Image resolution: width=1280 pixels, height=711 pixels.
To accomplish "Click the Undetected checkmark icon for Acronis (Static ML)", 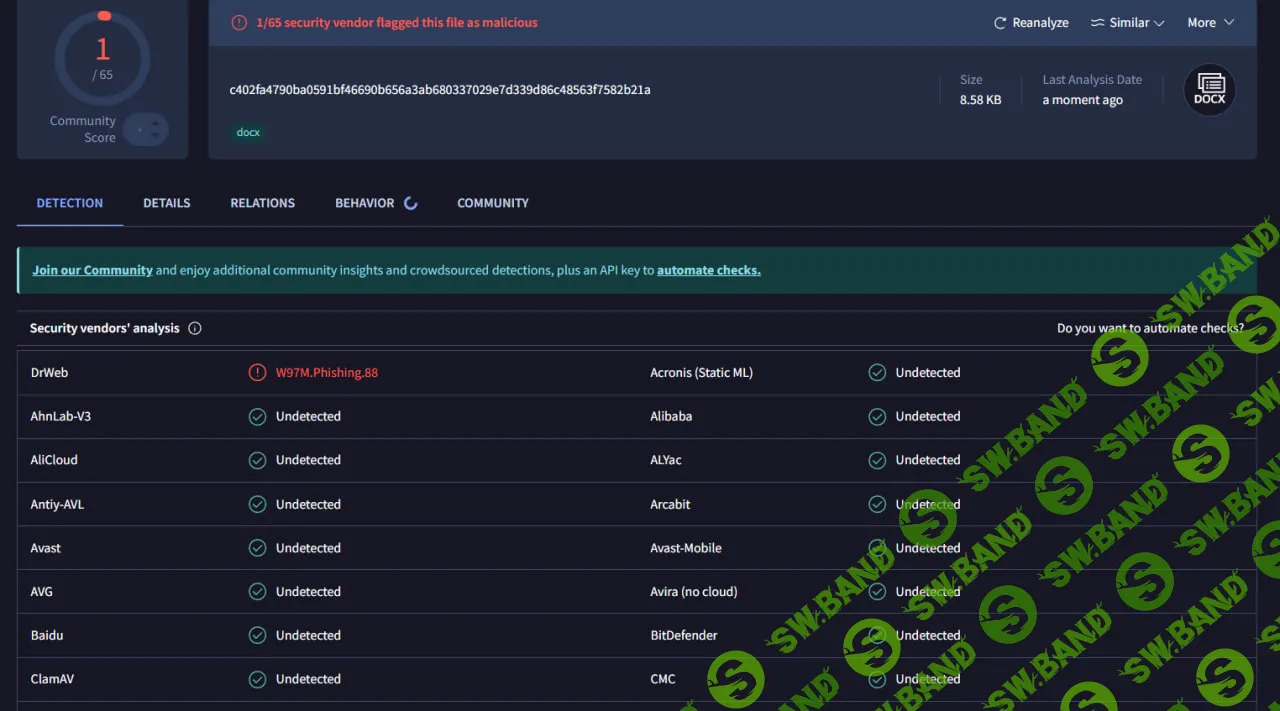I will [877, 373].
